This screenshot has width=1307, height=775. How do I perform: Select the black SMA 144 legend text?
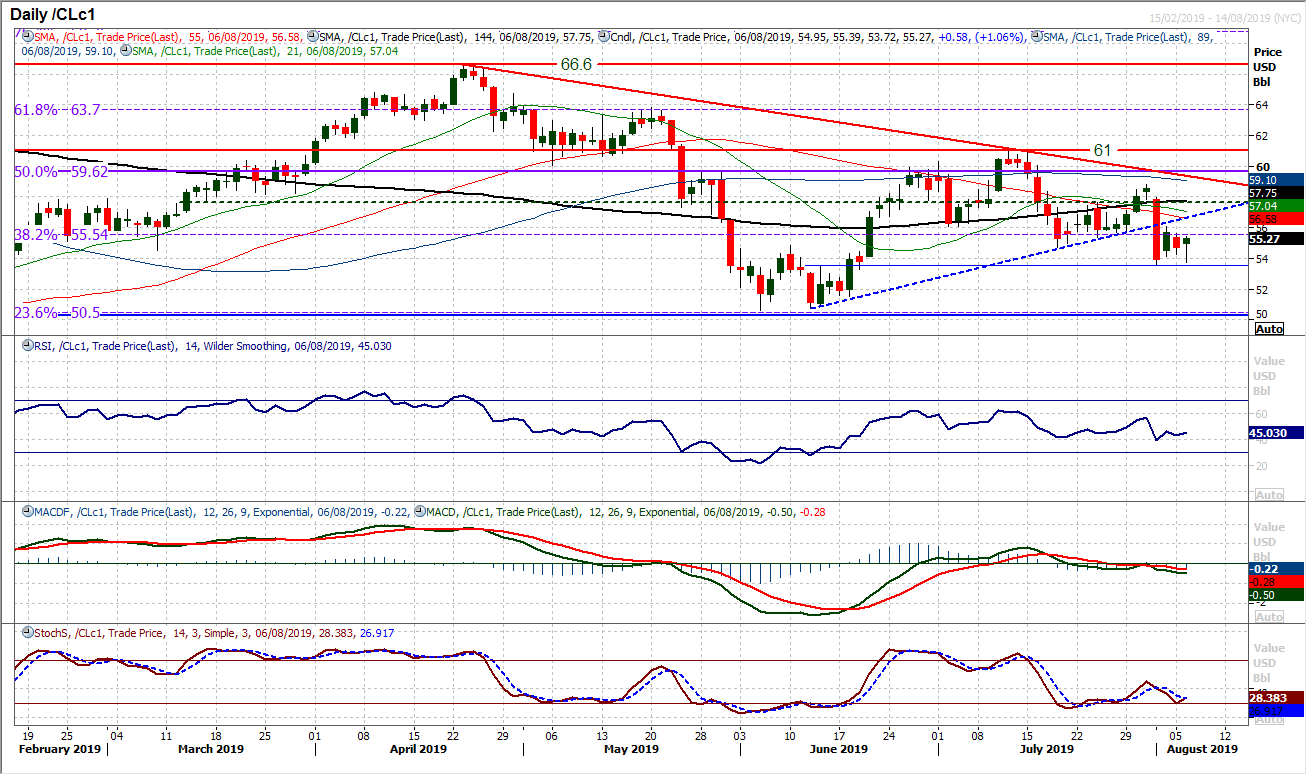[x=456, y=36]
